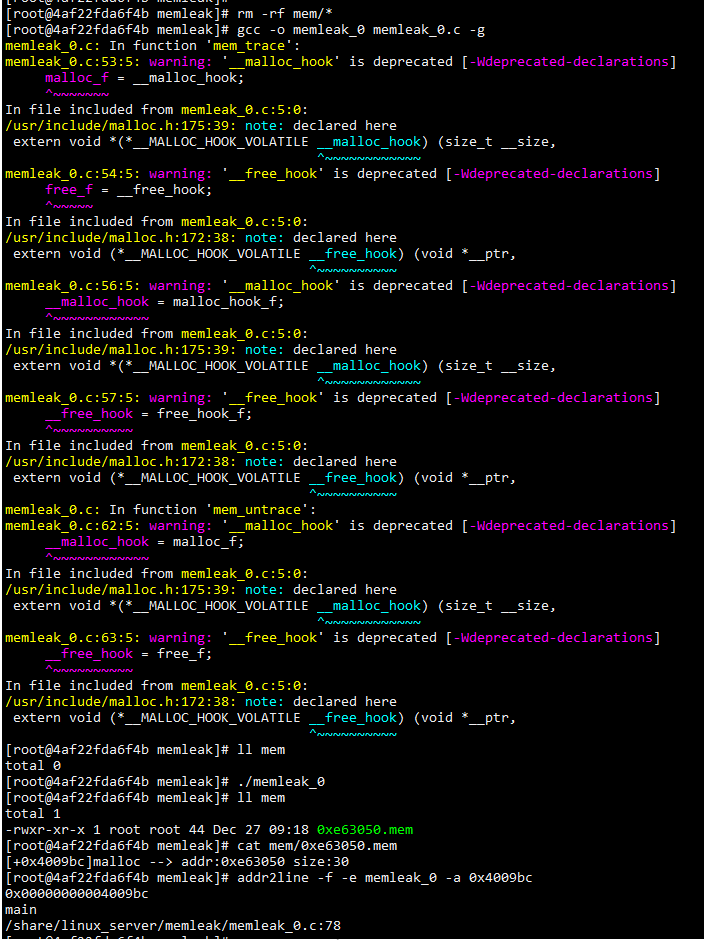This screenshot has width=708, height=940.
Task: Select code line 'malloc_f = __malloc_hook;'
Action: coord(144,77)
